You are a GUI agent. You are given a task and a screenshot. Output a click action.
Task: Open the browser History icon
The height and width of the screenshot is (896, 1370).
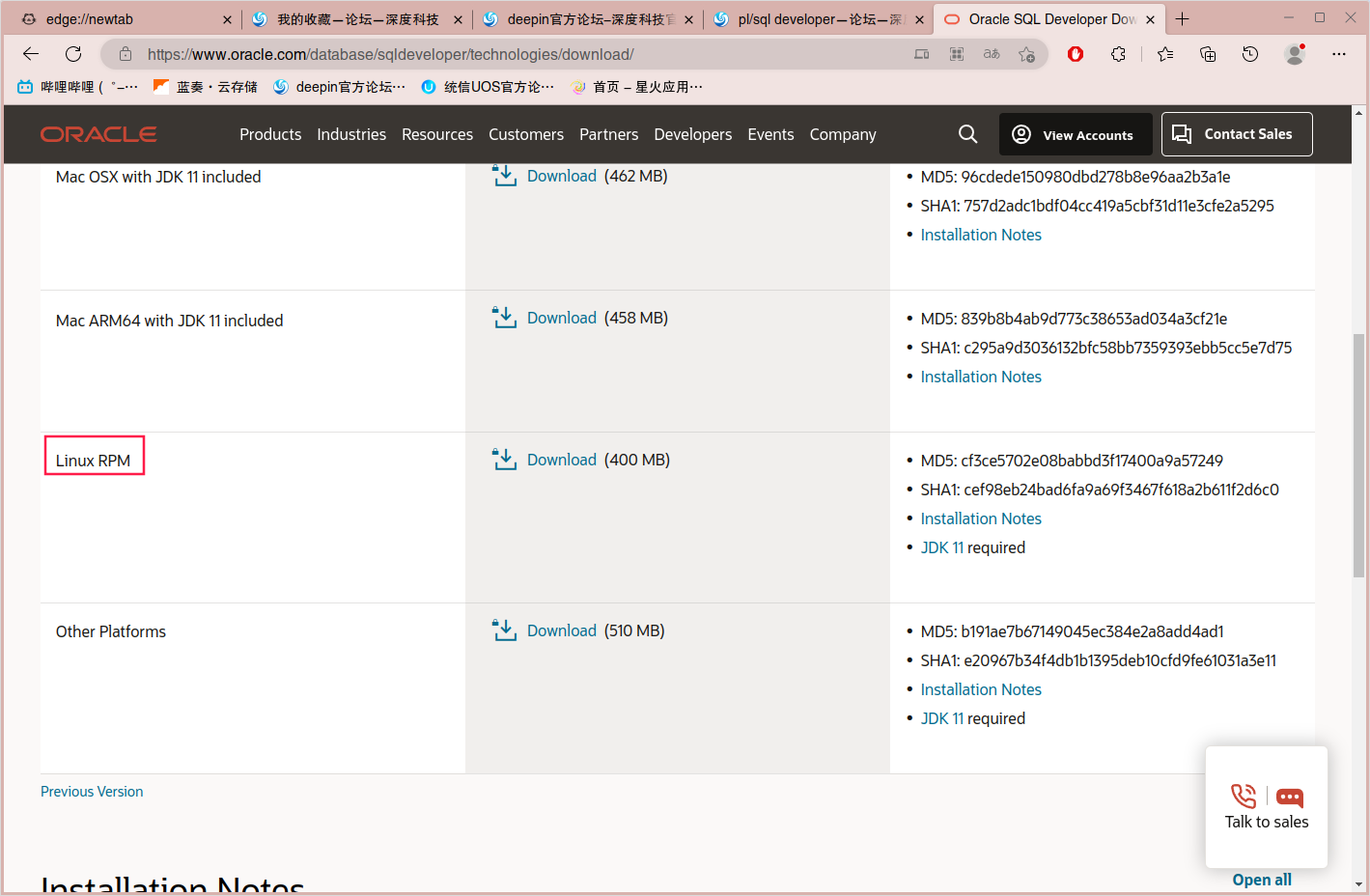tap(1250, 54)
